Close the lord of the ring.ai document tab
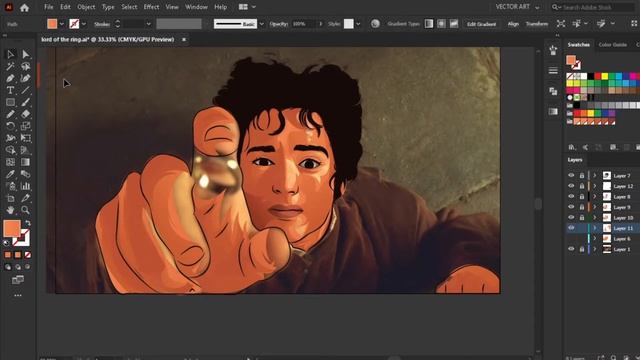 [184, 40]
